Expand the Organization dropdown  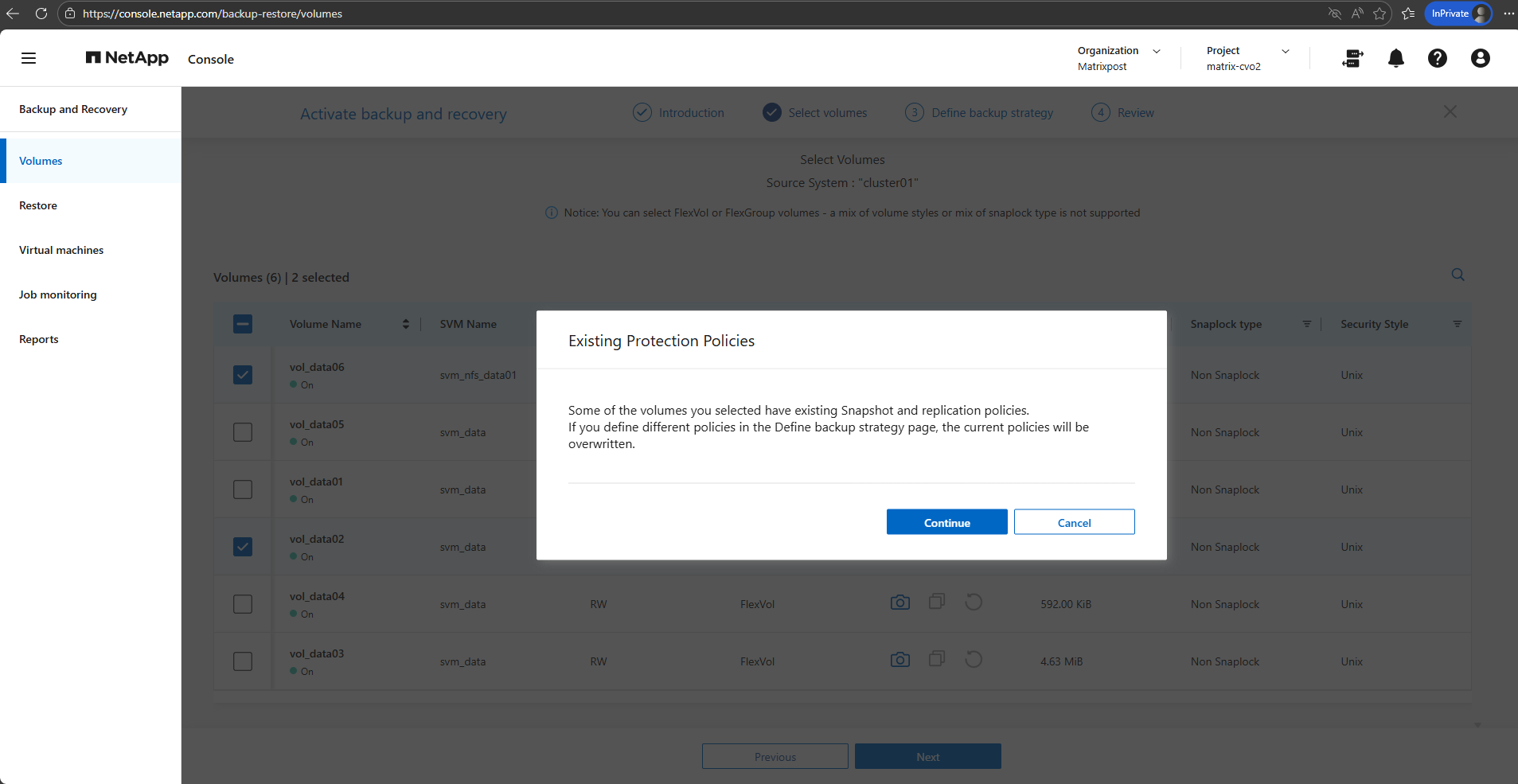1156,51
